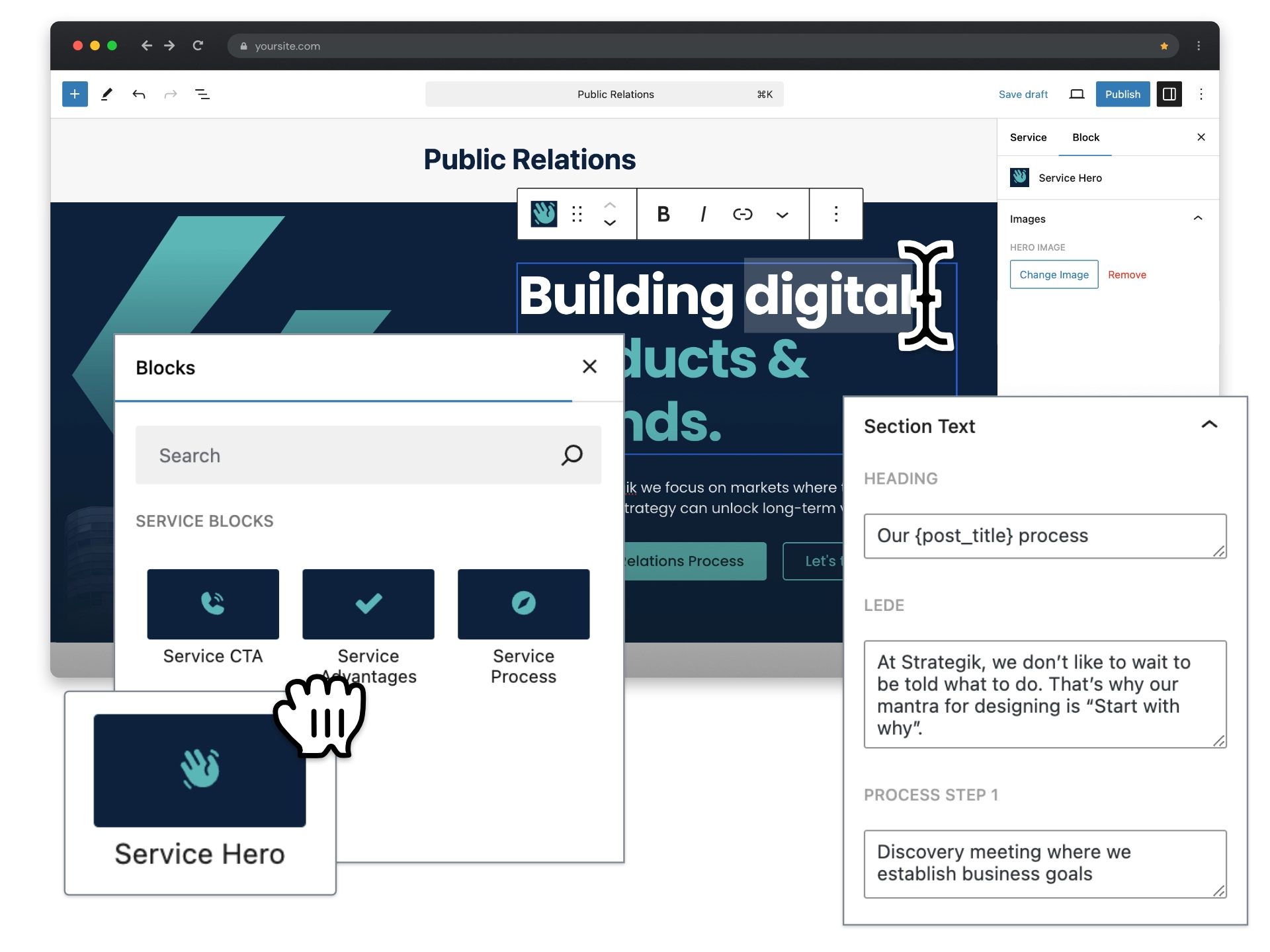Click the italic formatting icon

703,213
